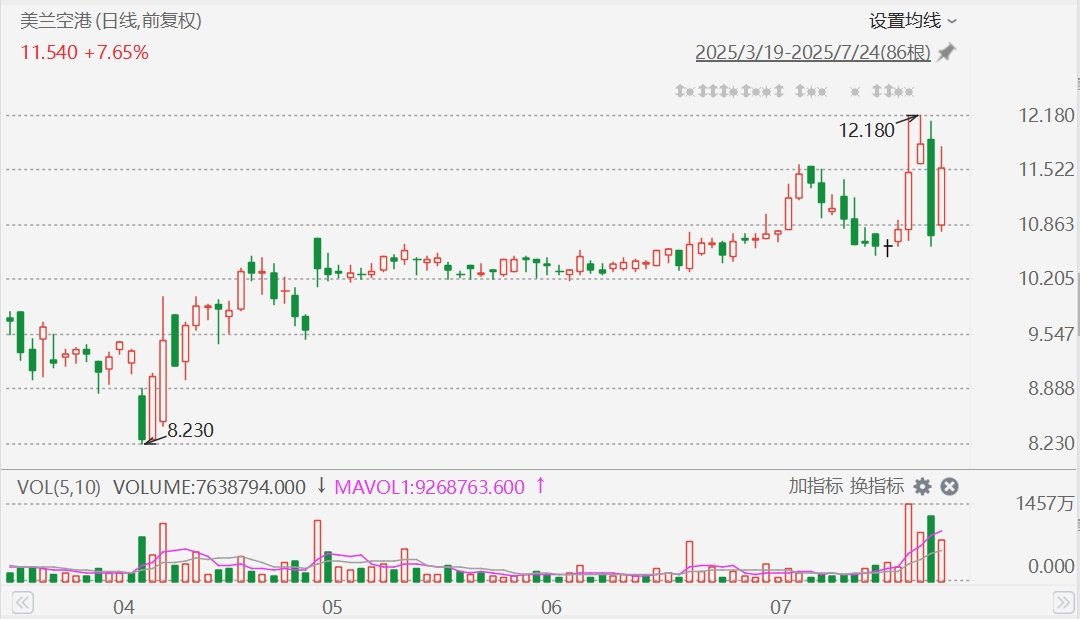Click the MAVOL1:9268763.600 value
The image size is (1080, 619).
click(430, 487)
